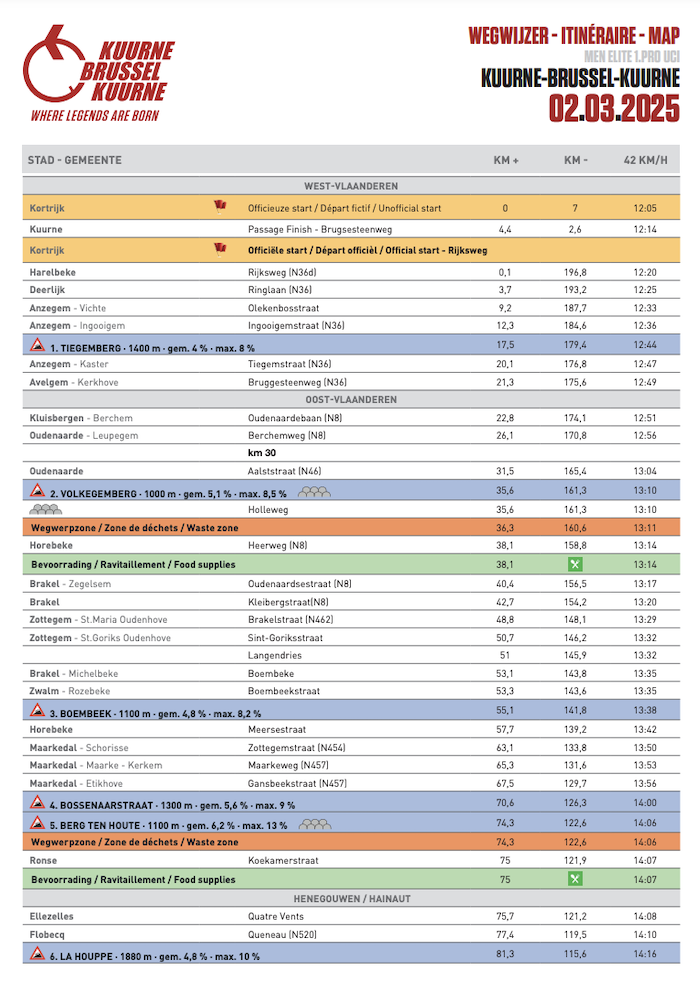
Task: Click the Boembeek climb warning icon
Action: [x=36, y=709]
